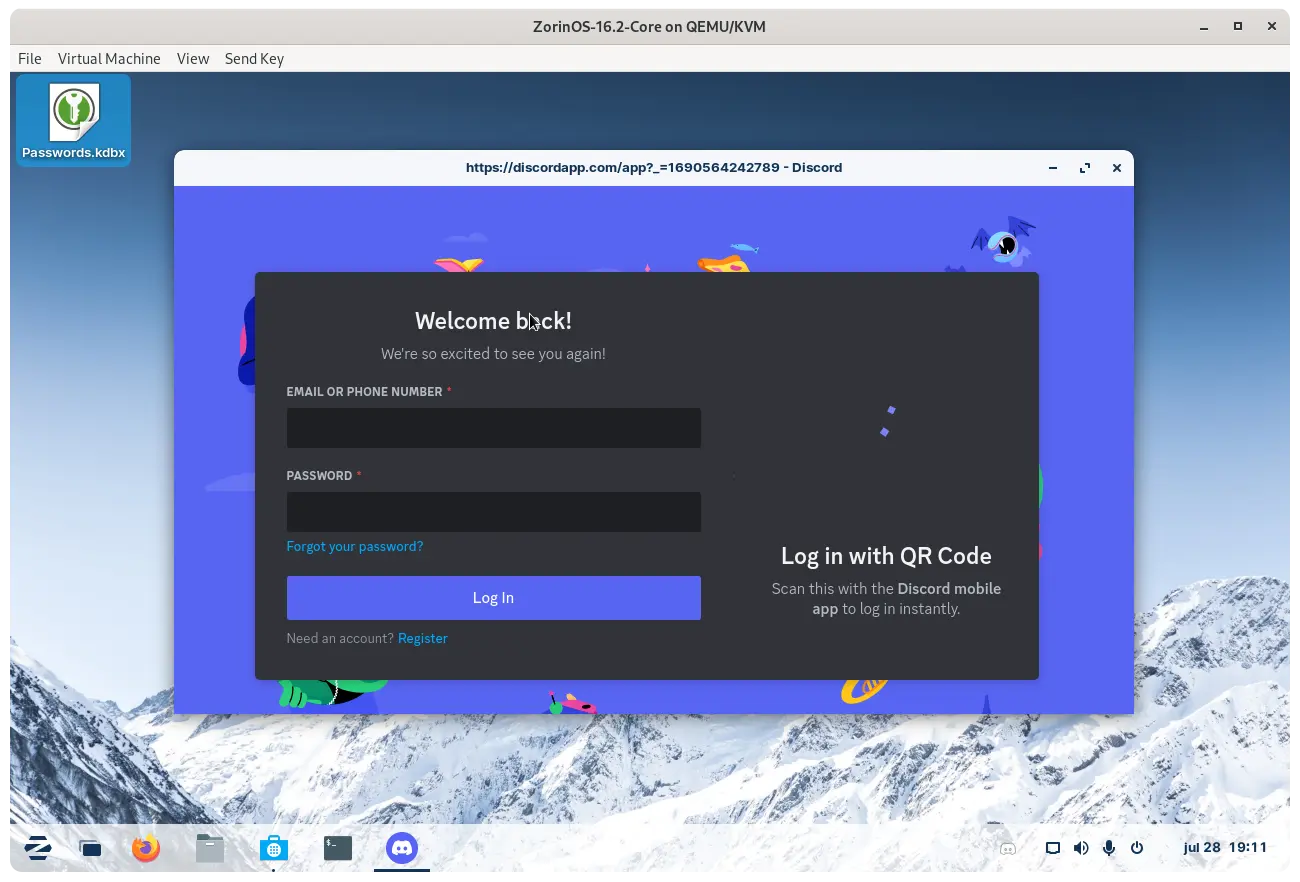Open the Virtual Machine menu
1300x882 pixels.
(x=109, y=59)
